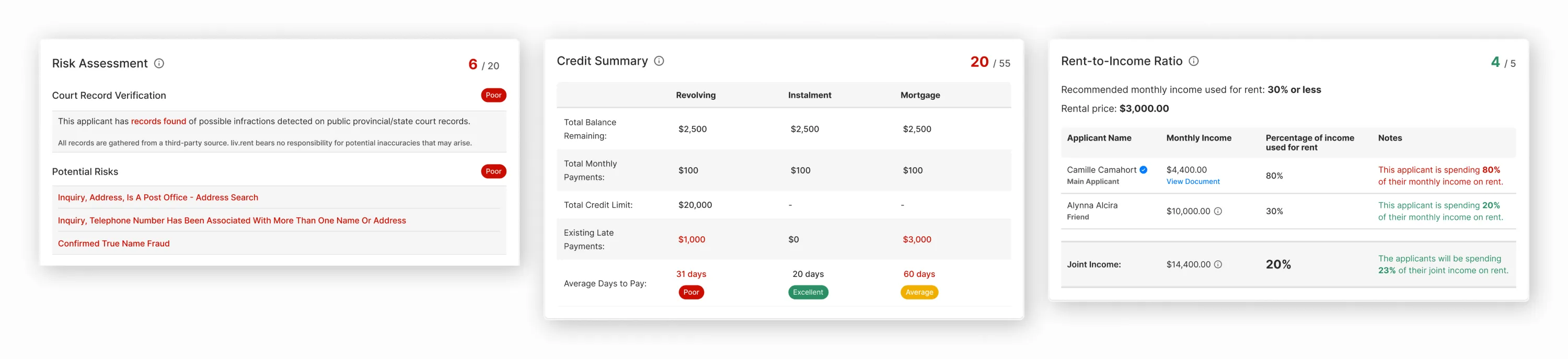Viewport: 1568px width, 359px height.
Task: Click the Revolving column header
Action: 696,95
